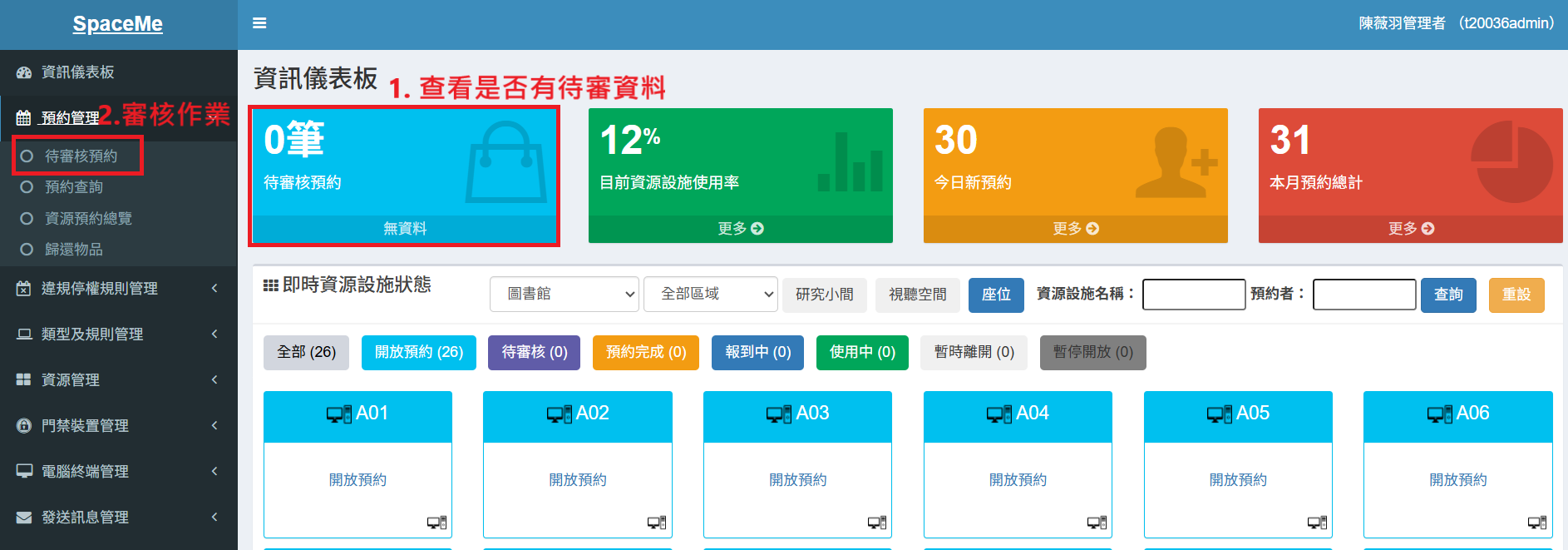Screen dimensions: 1568x550
Task: Open the 圖書館 location dropdown
Action: click(x=565, y=295)
